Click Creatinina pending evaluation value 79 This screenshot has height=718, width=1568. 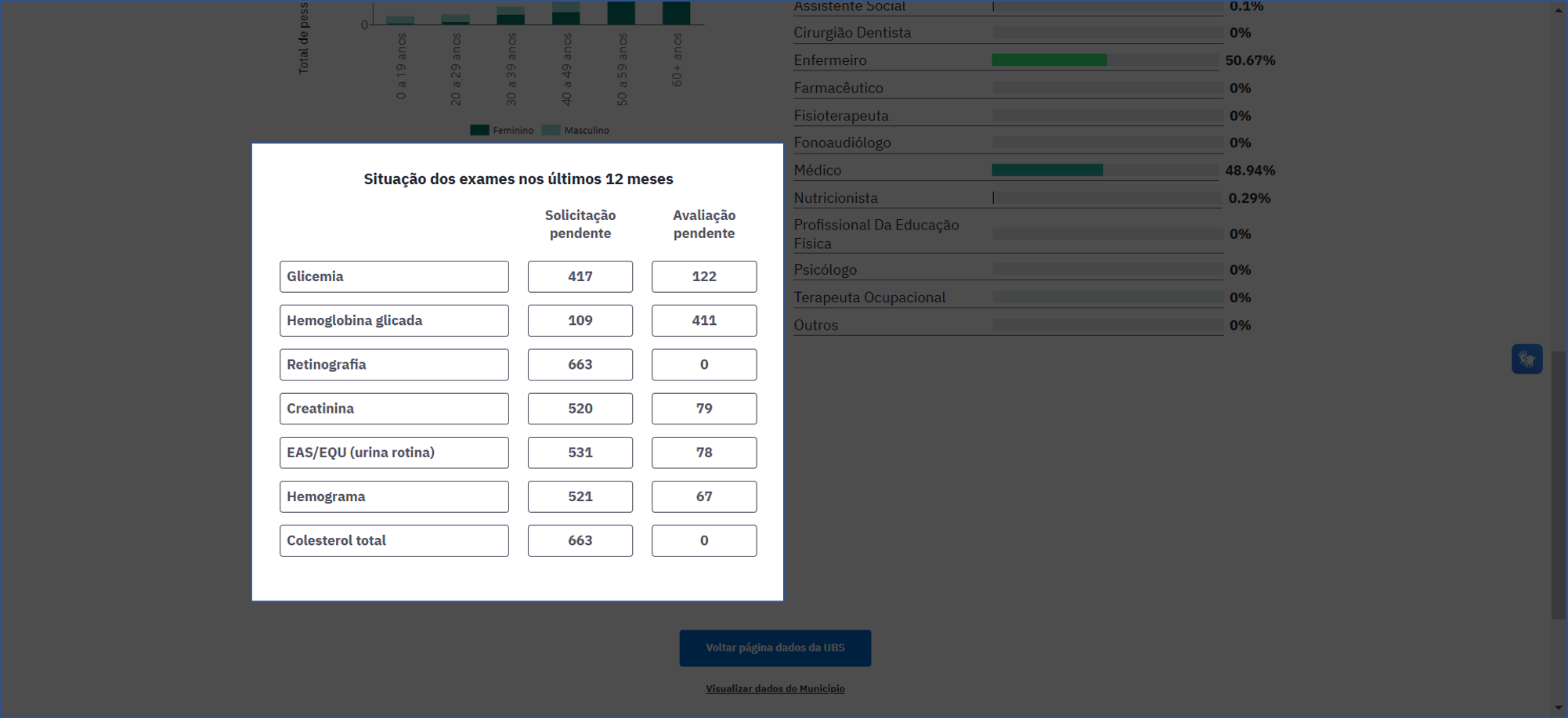click(x=704, y=408)
